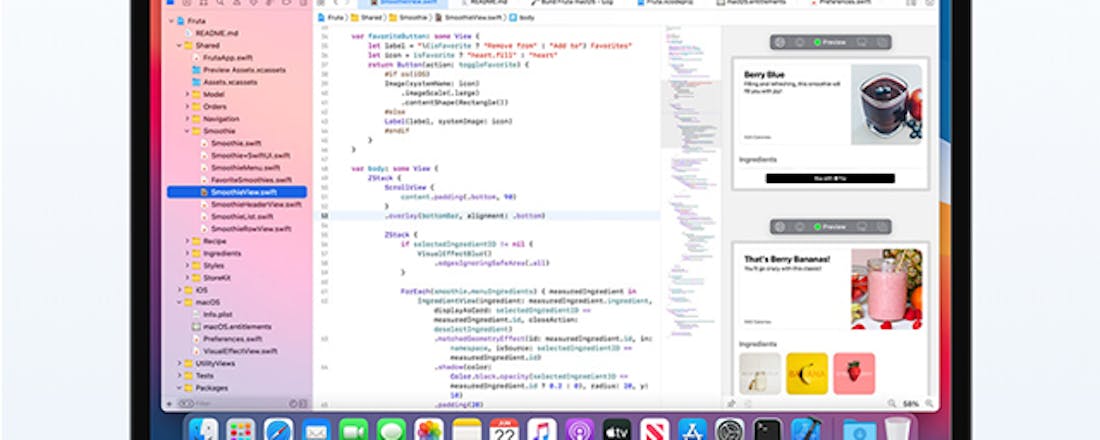Open Downloads folder in the Dock
1100x440 pixels.
859,429
